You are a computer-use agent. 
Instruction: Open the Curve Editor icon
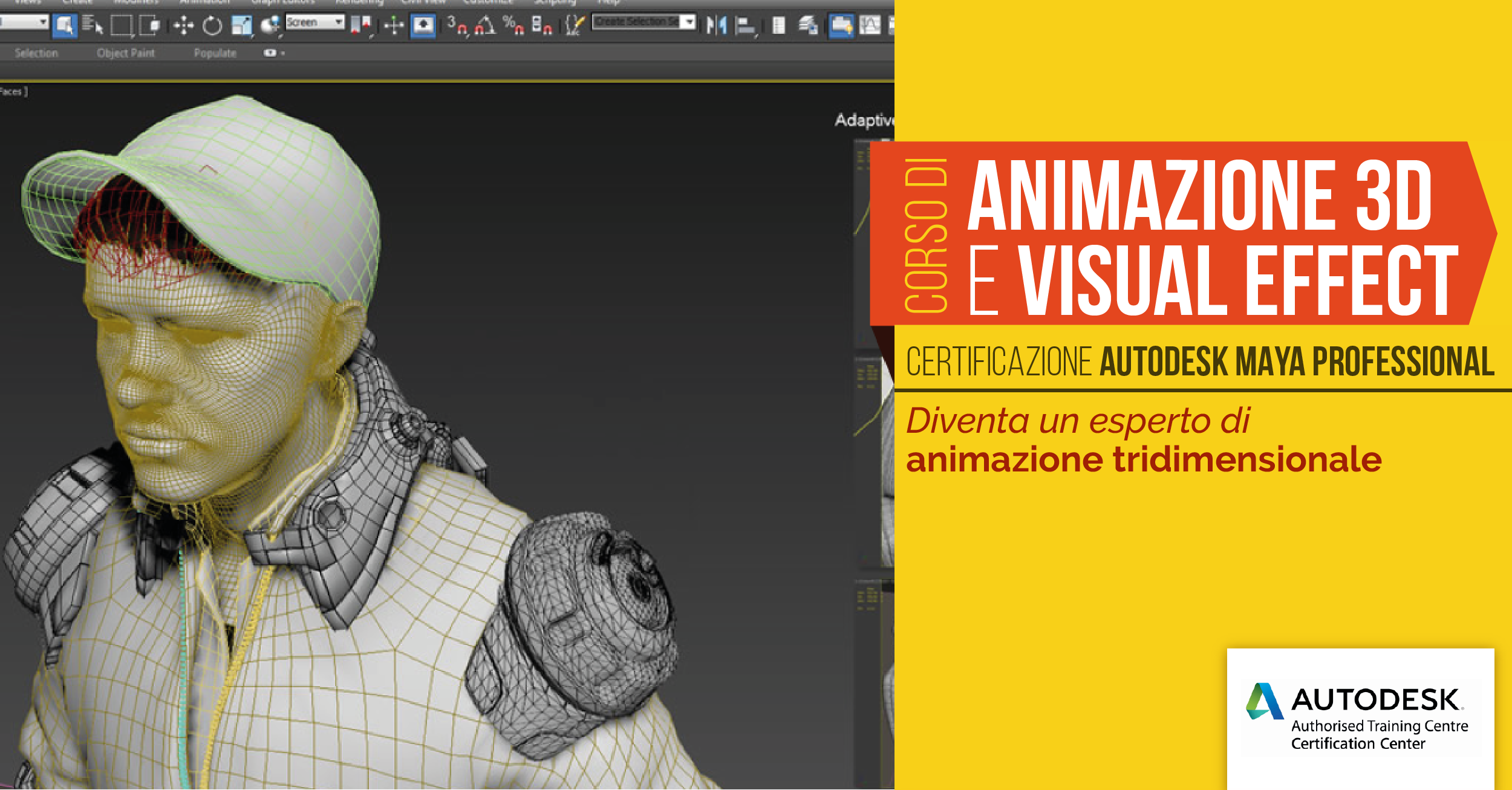click(x=870, y=25)
